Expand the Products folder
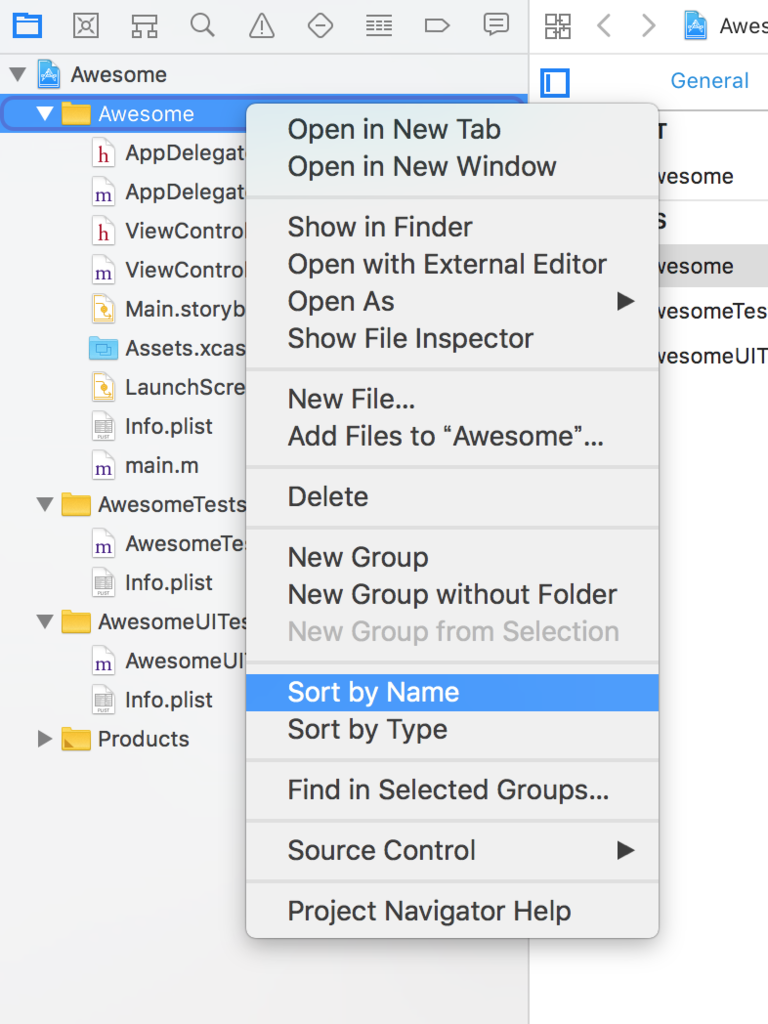 [44, 739]
